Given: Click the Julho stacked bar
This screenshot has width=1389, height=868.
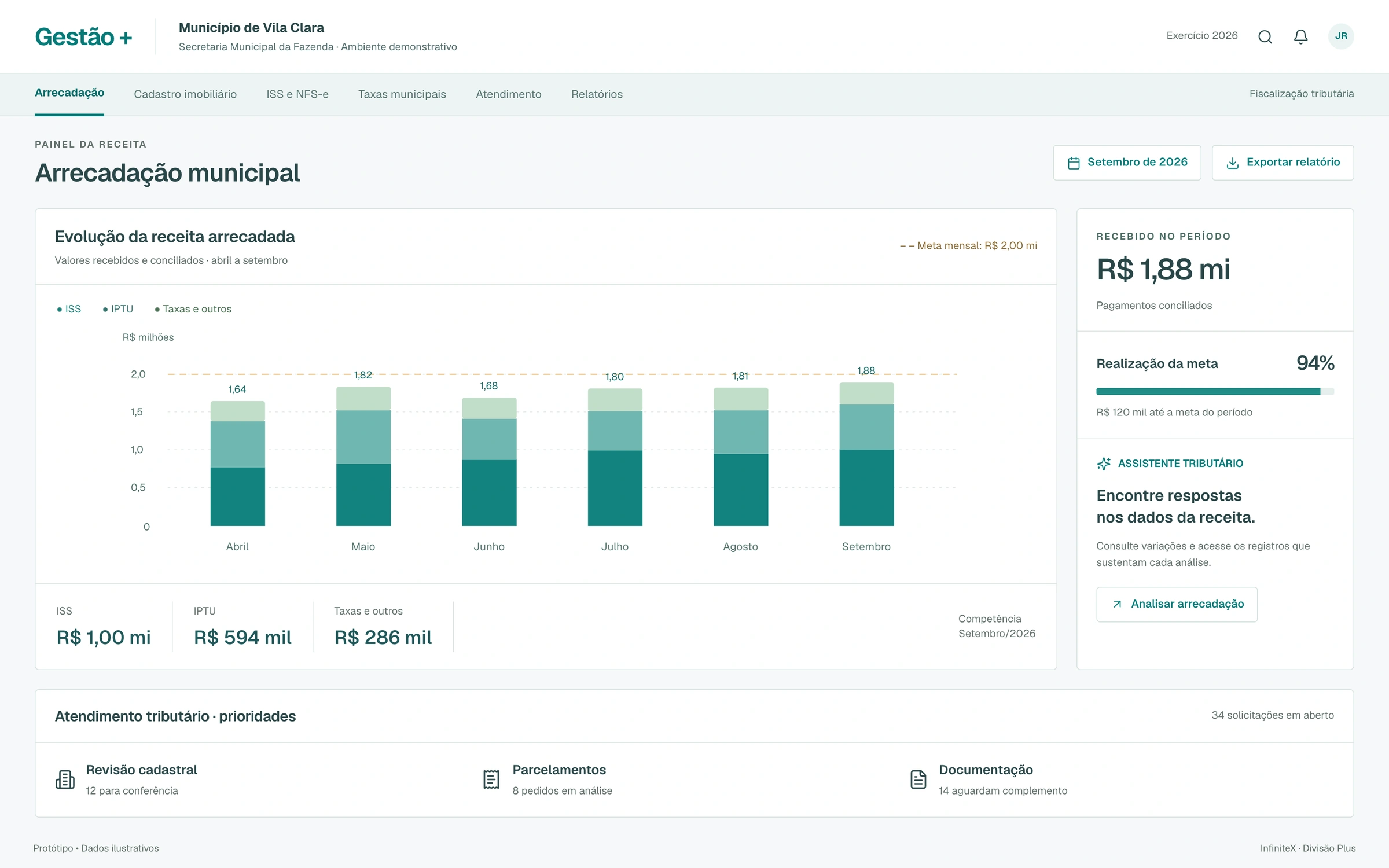Looking at the screenshot, I should 615,457.
